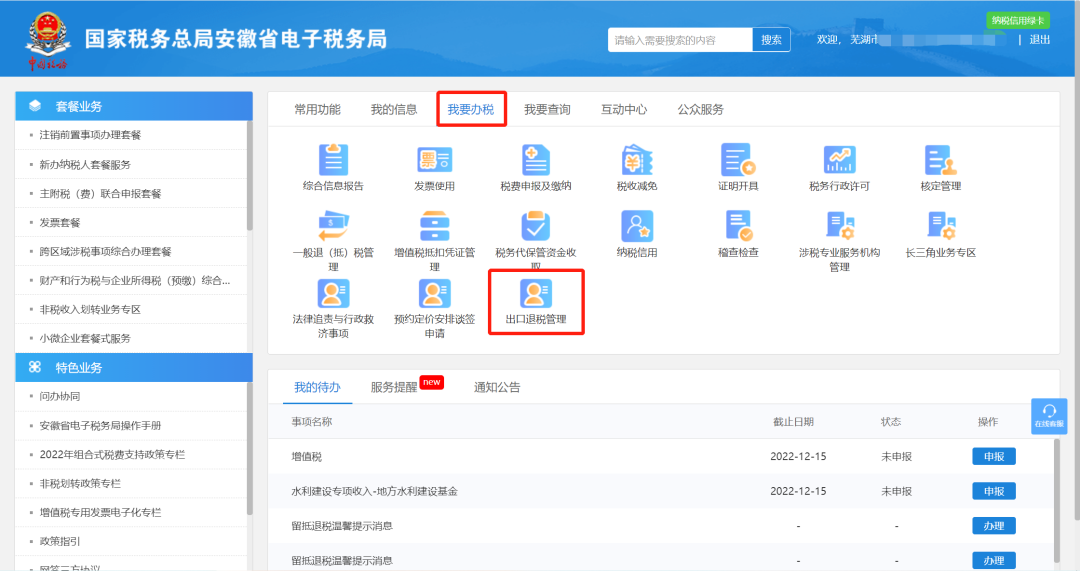
Task: Click 申报 for 增值税 row
Action: 994,457
